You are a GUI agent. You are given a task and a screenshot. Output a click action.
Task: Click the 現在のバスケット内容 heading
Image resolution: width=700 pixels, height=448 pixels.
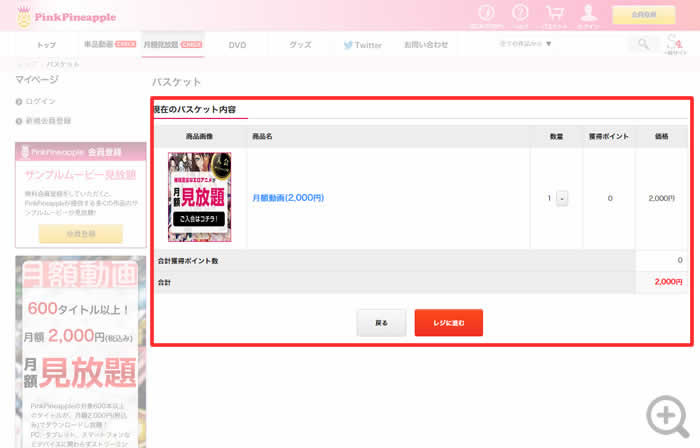click(x=195, y=109)
